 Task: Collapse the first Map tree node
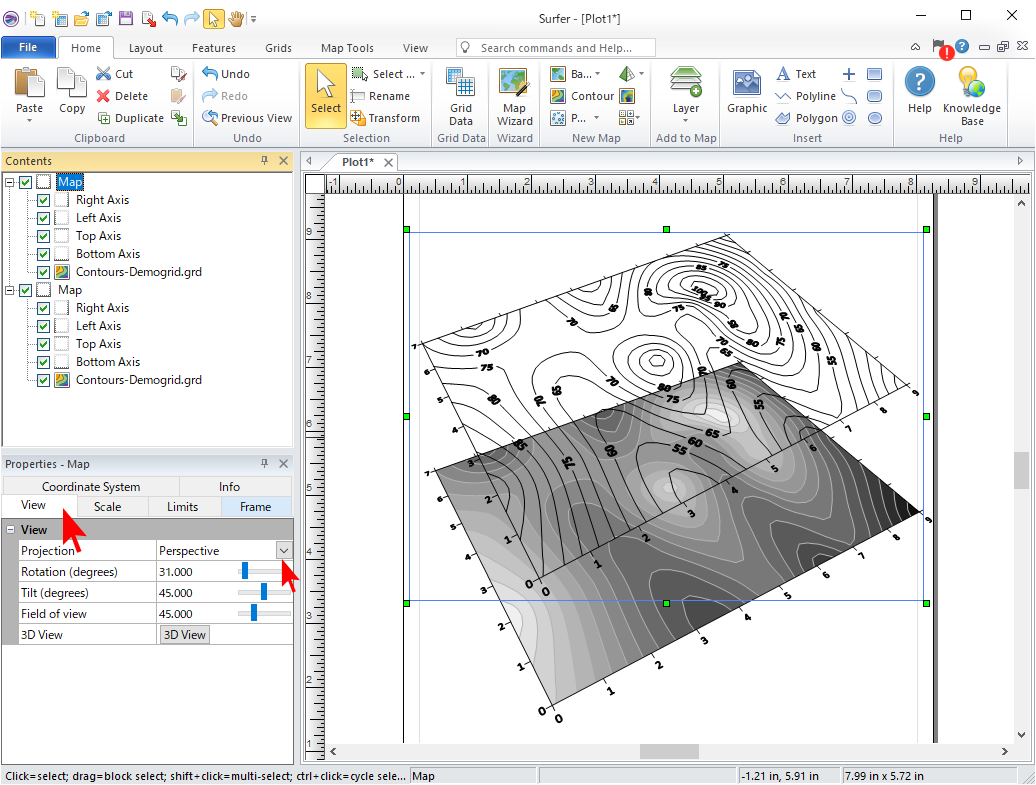pyautogui.click(x=10, y=182)
